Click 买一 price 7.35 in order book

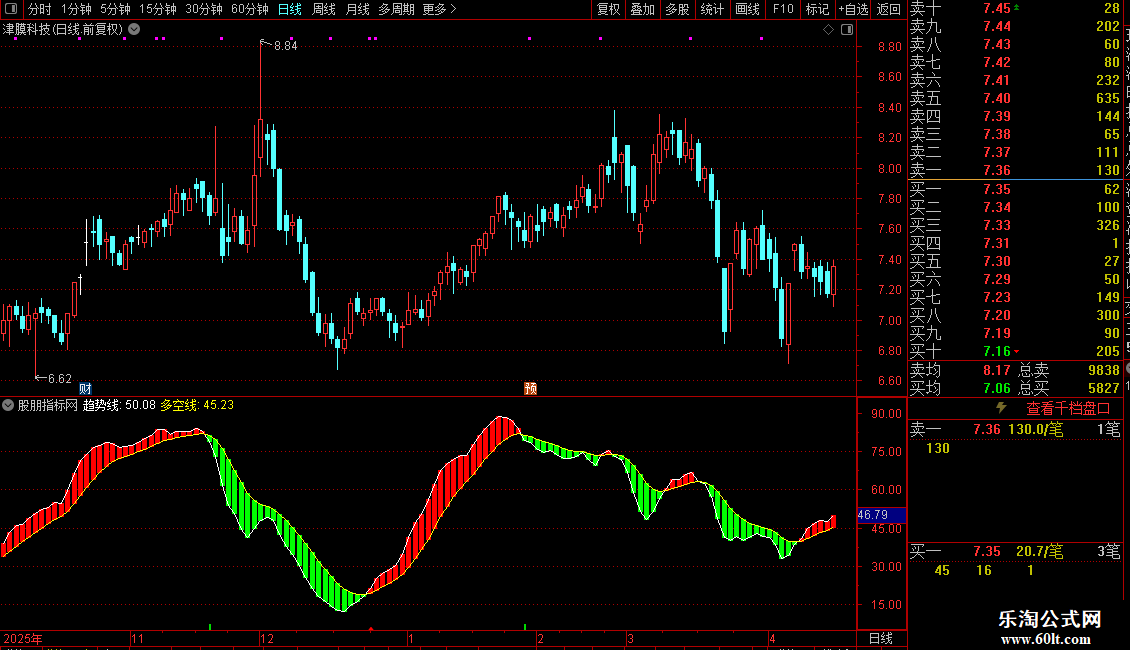tap(997, 189)
